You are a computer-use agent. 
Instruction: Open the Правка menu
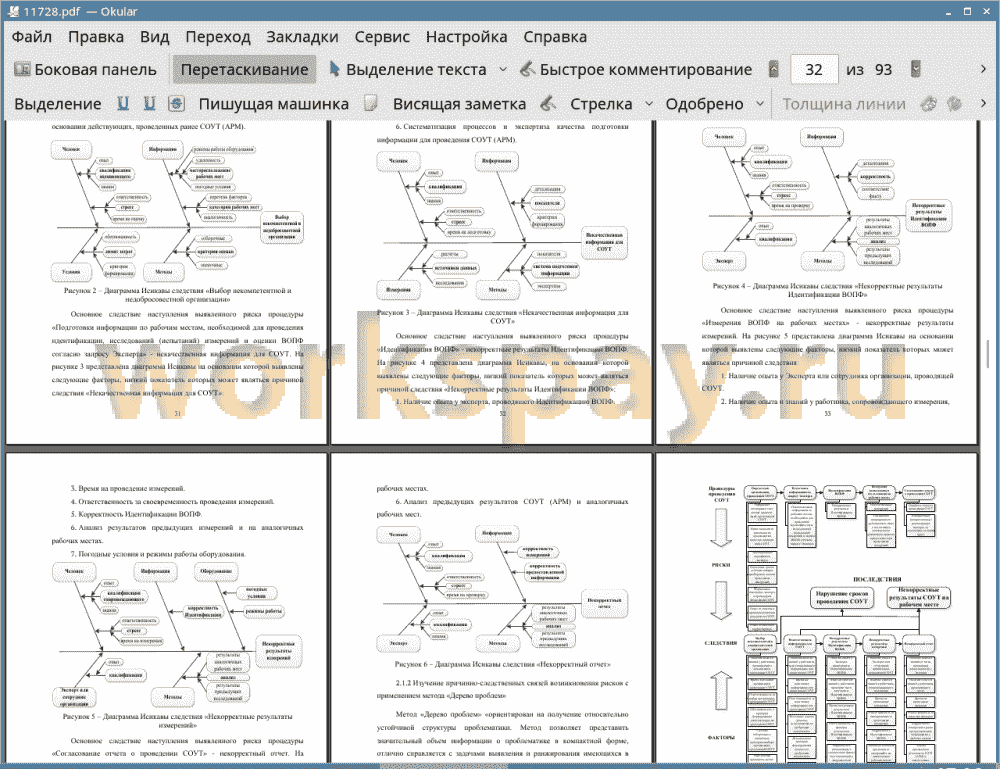tap(96, 37)
